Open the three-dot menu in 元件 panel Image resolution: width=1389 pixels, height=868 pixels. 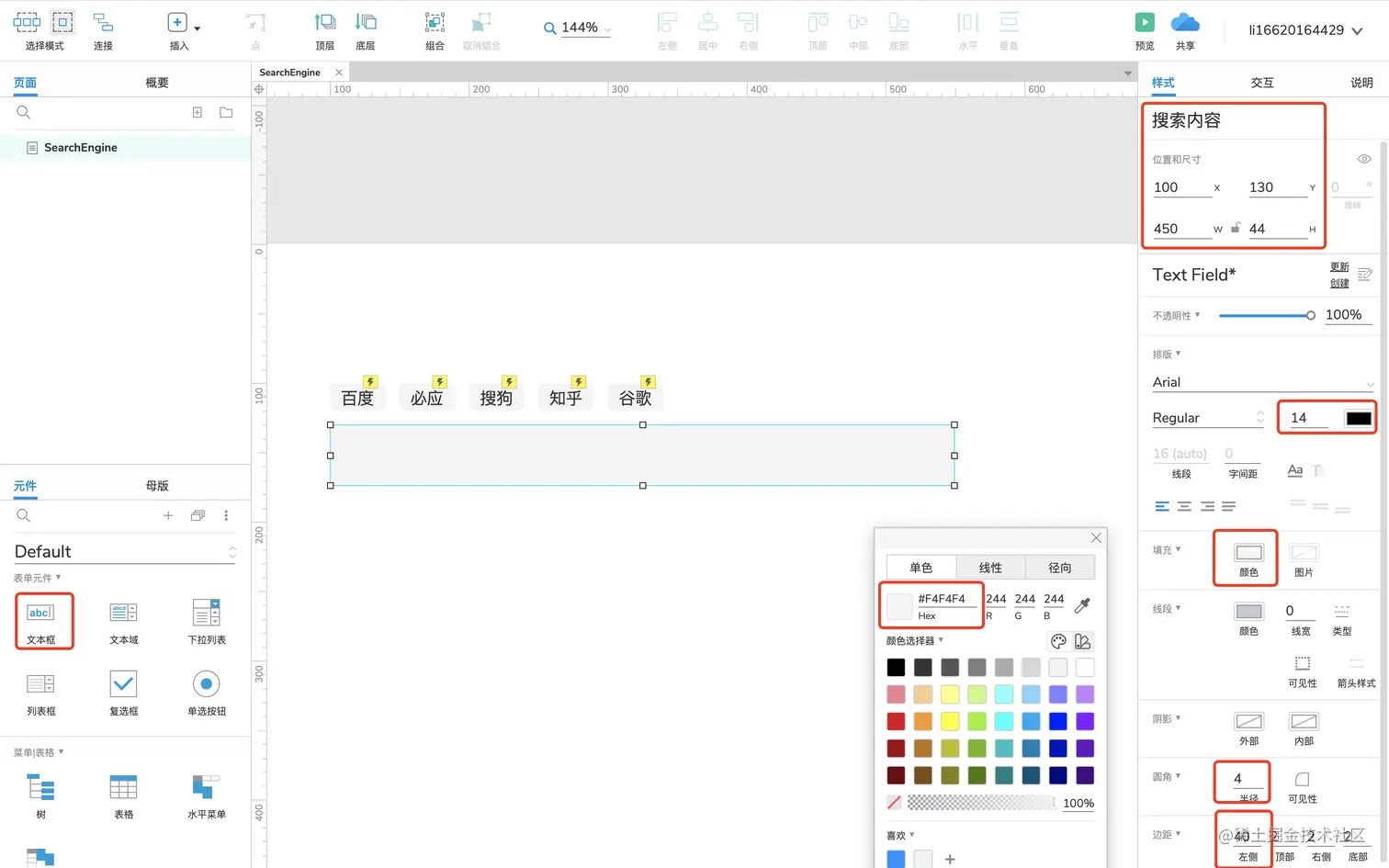tap(226, 515)
